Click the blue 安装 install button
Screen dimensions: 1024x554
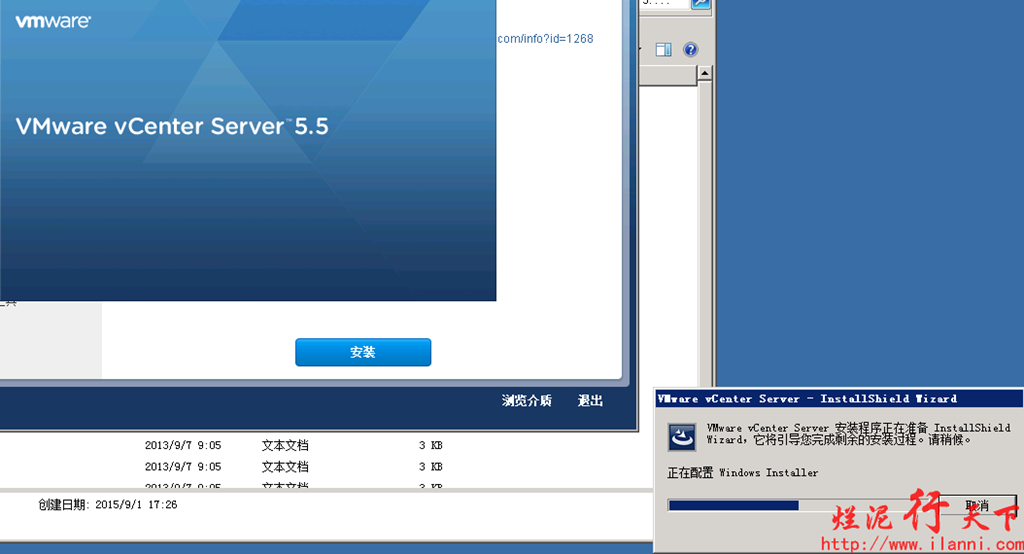(363, 352)
